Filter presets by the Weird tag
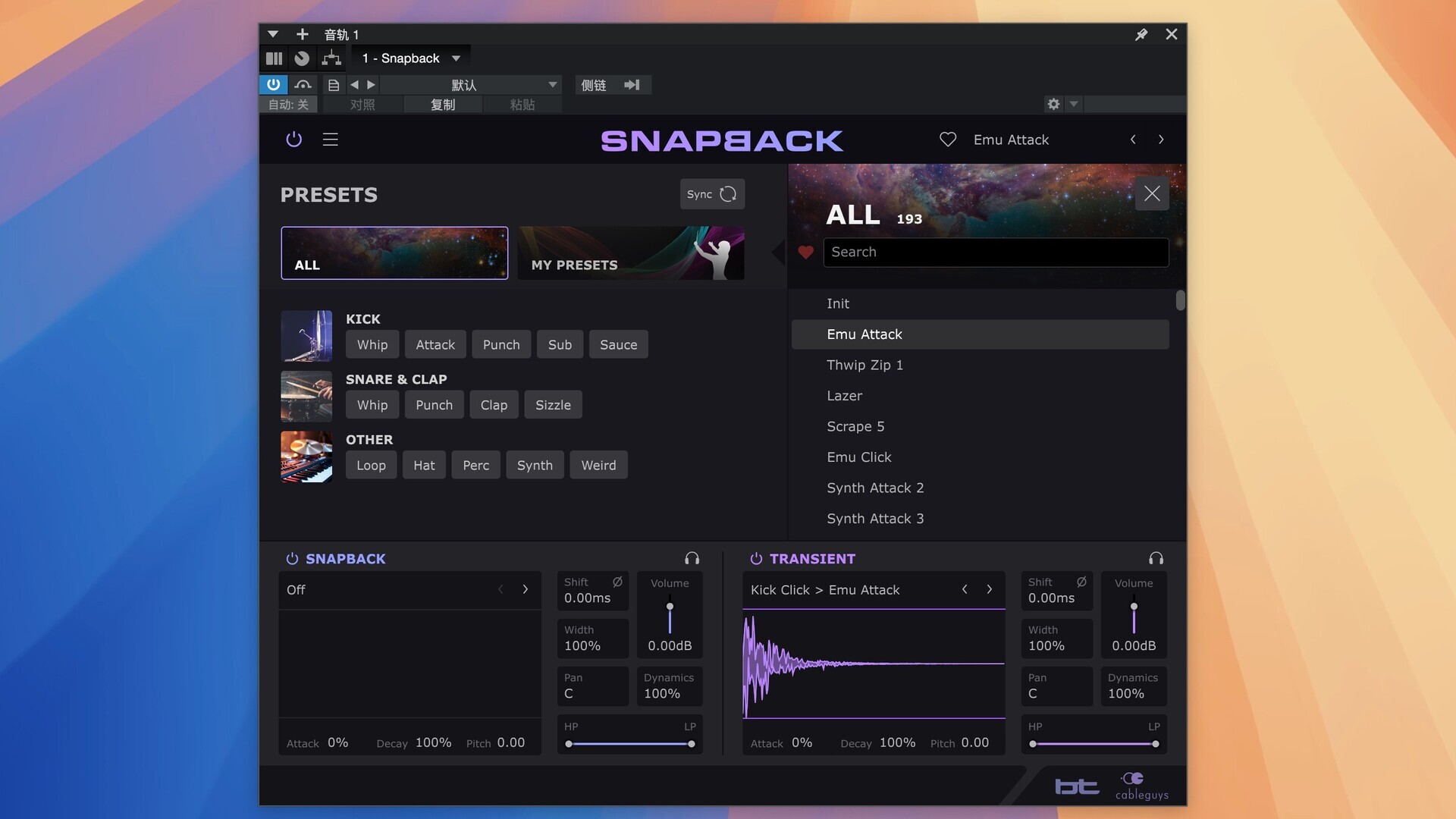Viewport: 1456px width, 819px height. pos(598,465)
